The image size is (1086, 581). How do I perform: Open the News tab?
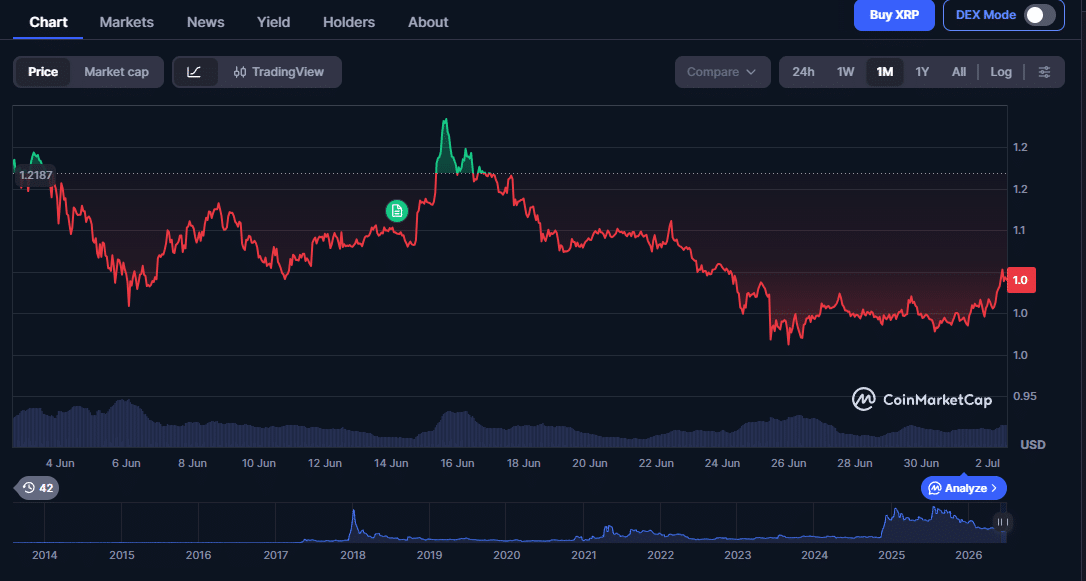(206, 22)
